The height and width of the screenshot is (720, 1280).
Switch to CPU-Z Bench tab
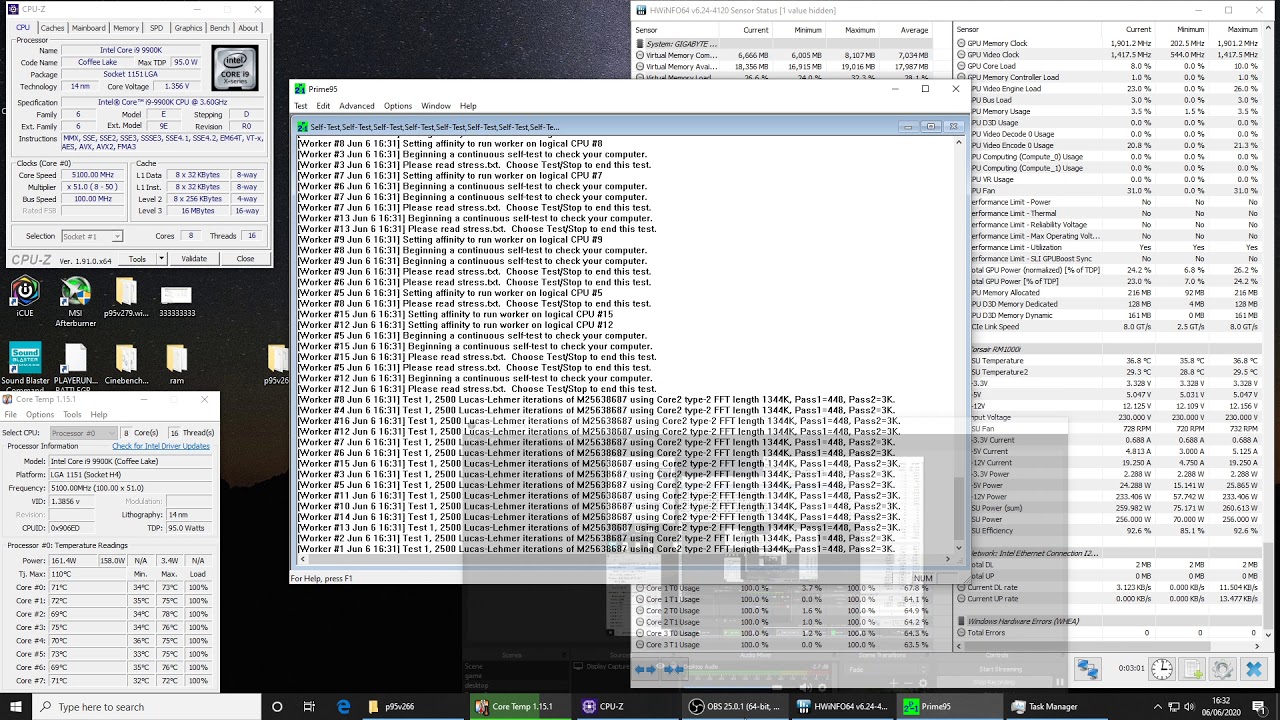coord(220,28)
